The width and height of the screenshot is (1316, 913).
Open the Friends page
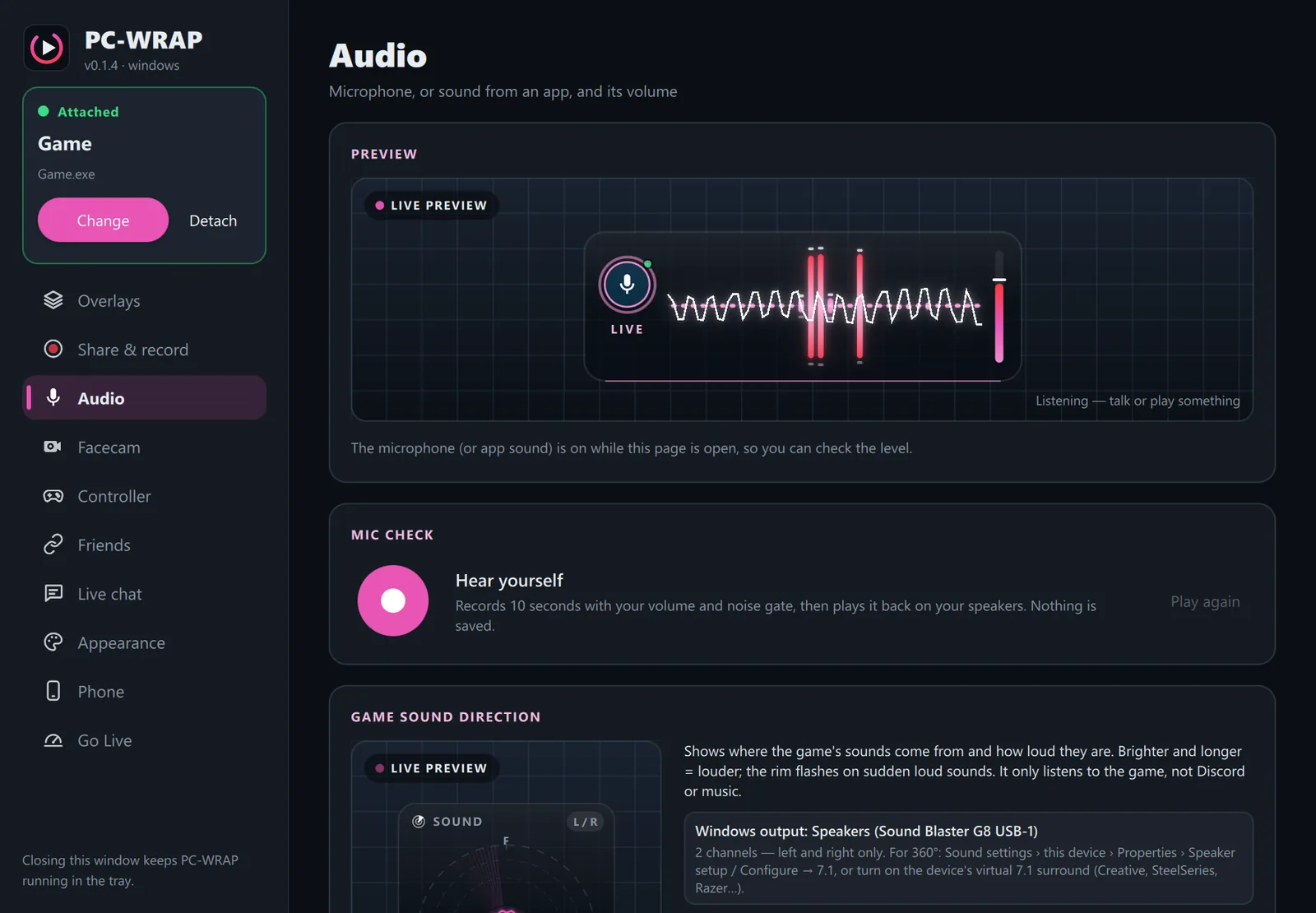point(144,545)
